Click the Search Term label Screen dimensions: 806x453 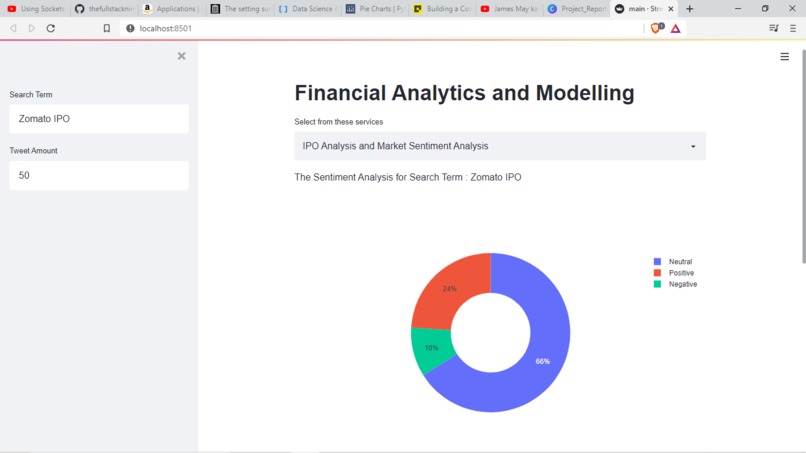31,95
